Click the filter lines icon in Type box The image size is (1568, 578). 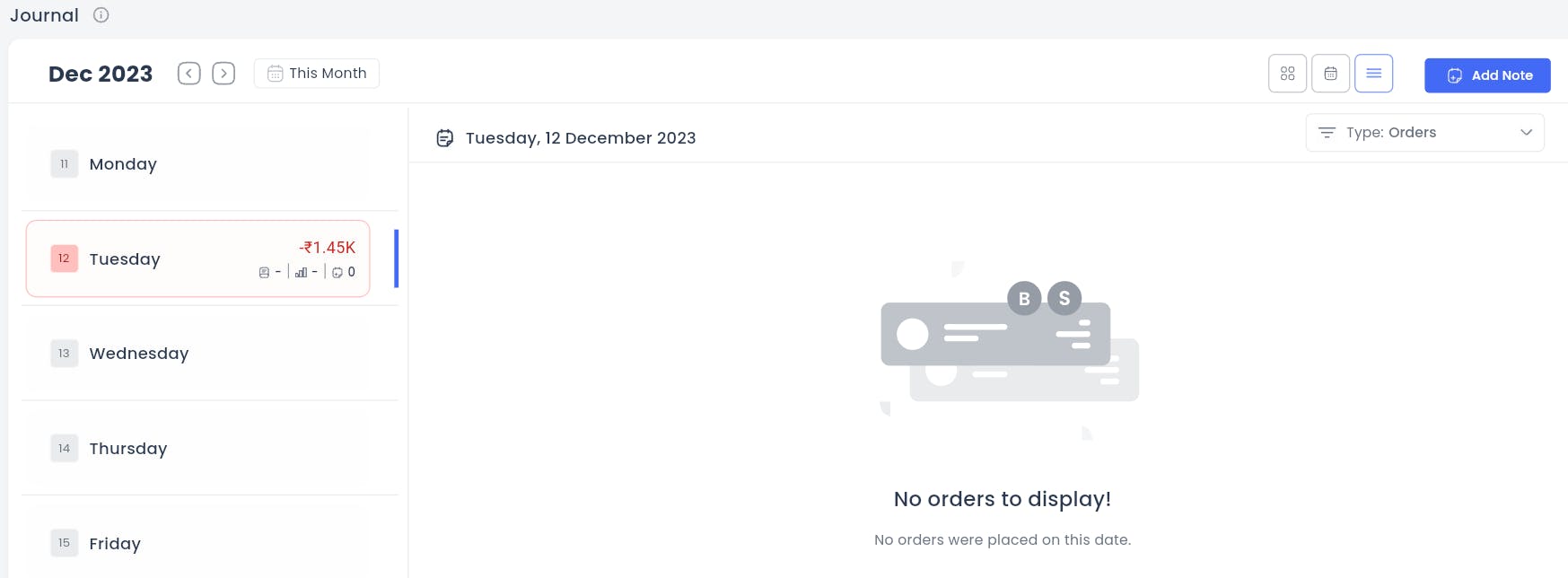tap(1327, 133)
